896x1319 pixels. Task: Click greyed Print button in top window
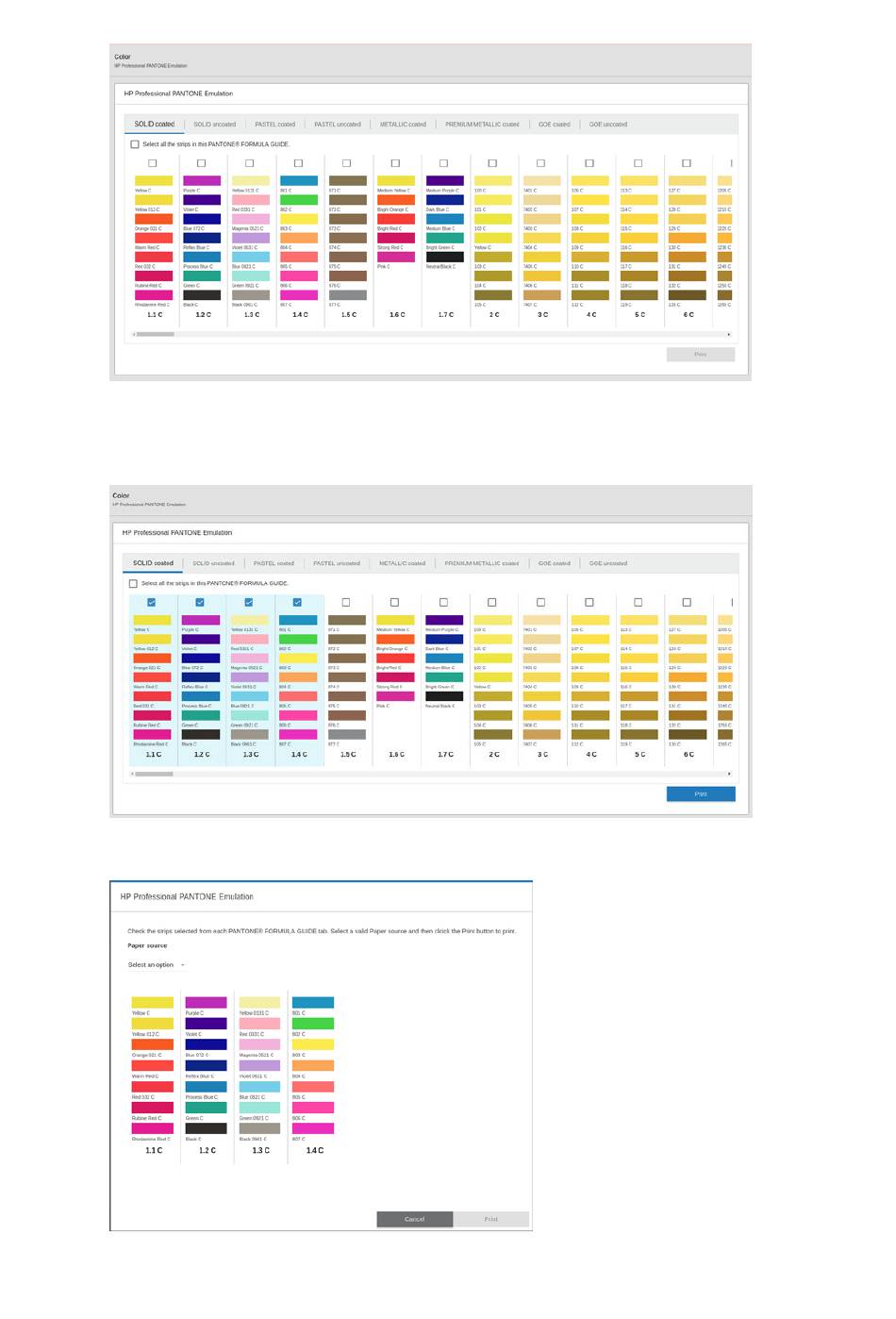(701, 355)
